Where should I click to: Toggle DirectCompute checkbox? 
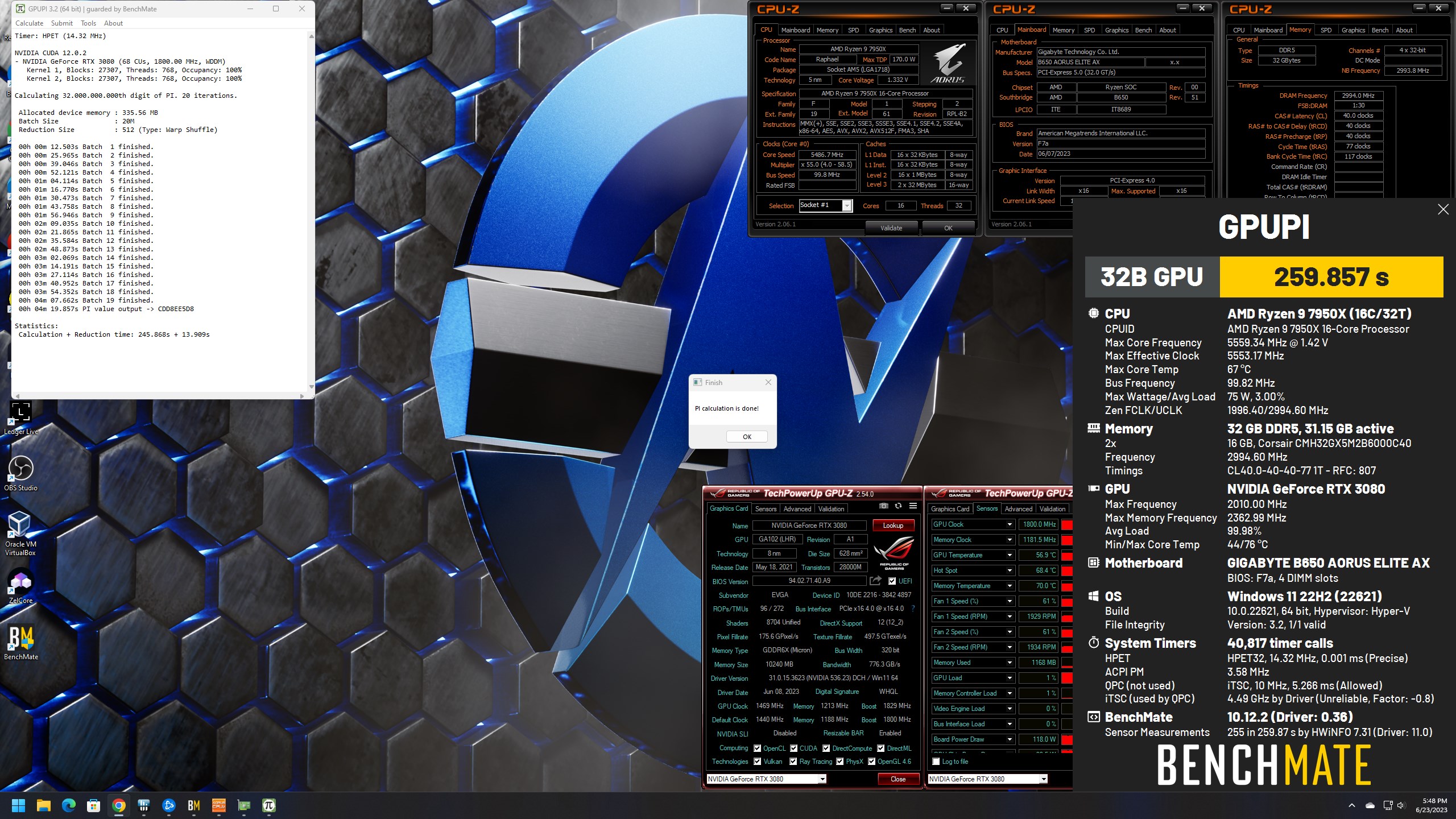[826, 748]
